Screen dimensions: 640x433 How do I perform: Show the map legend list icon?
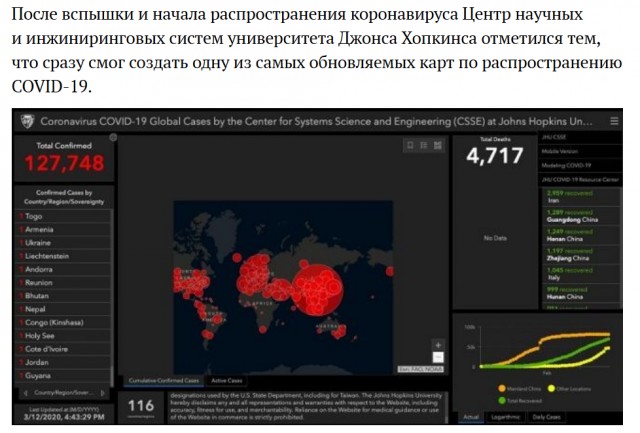[424, 145]
